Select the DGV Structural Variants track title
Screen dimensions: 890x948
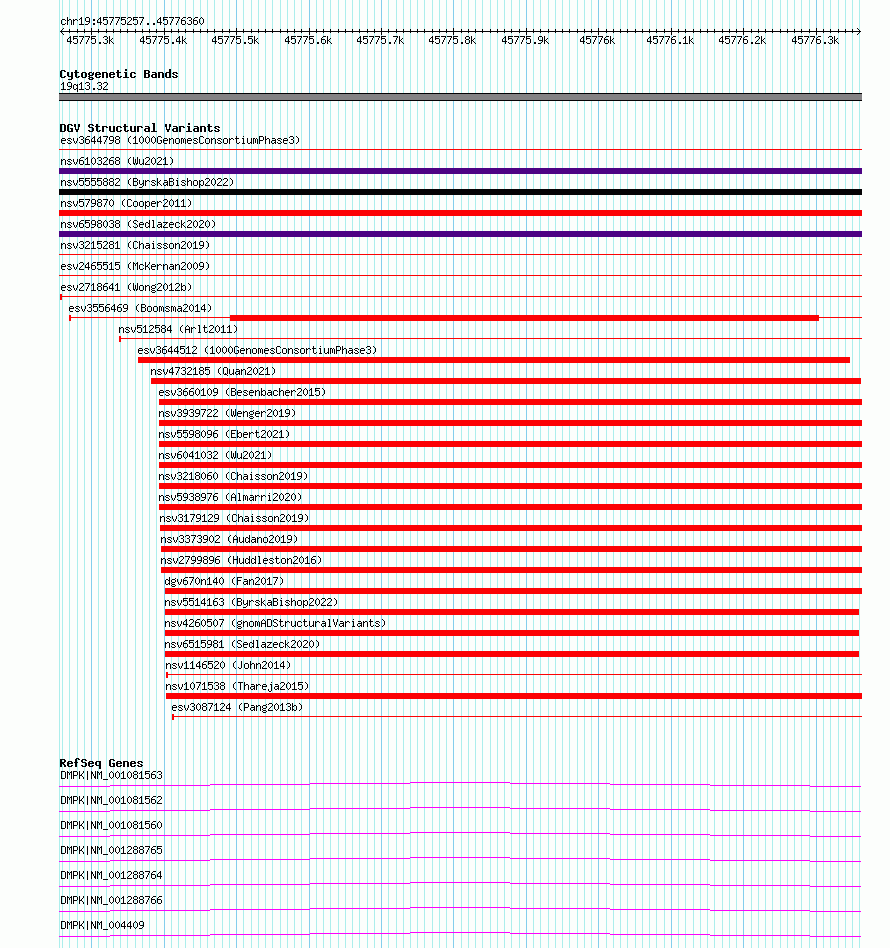click(140, 128)
